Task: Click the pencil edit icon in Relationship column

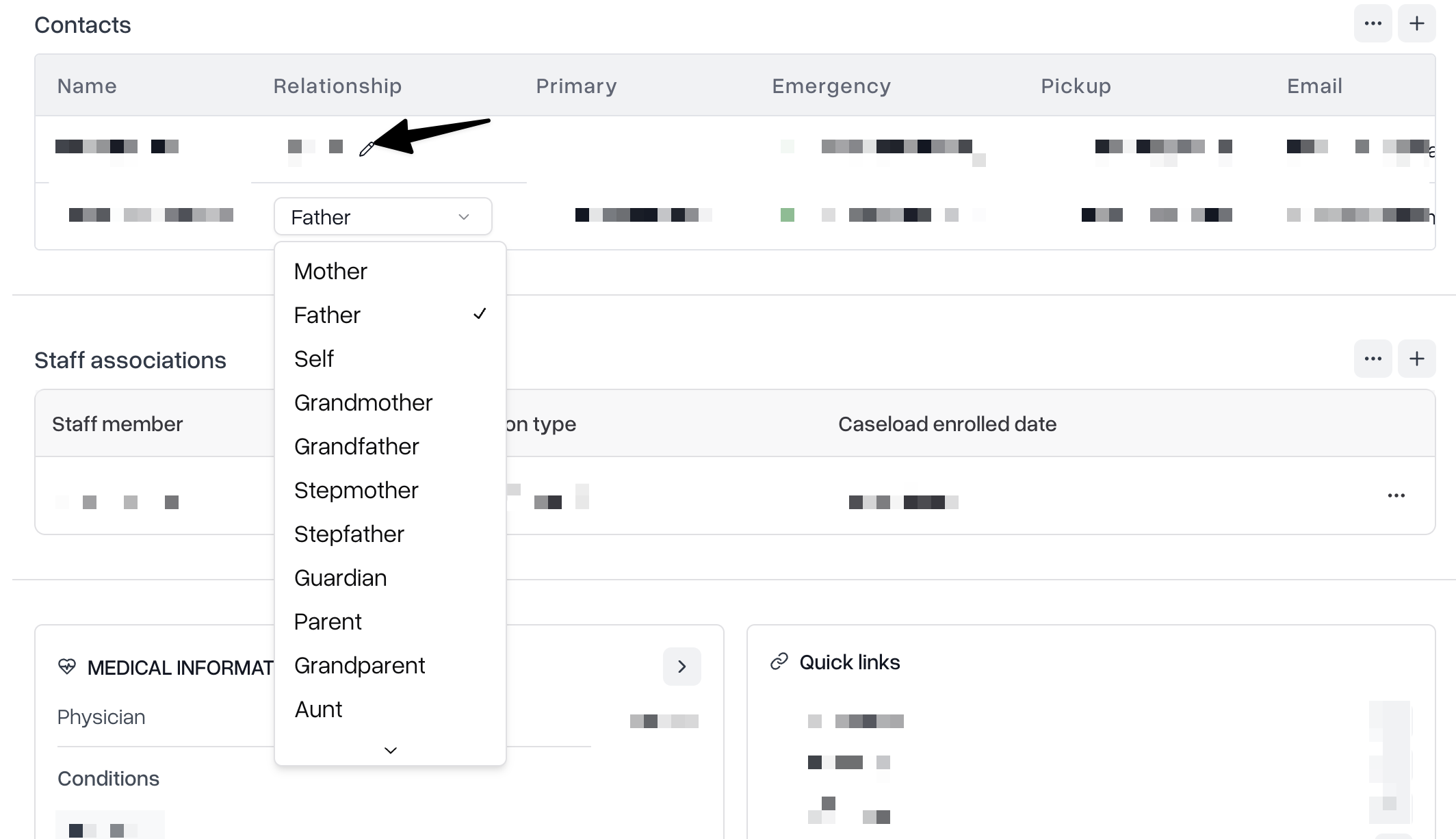Action: tap(367, 149)
